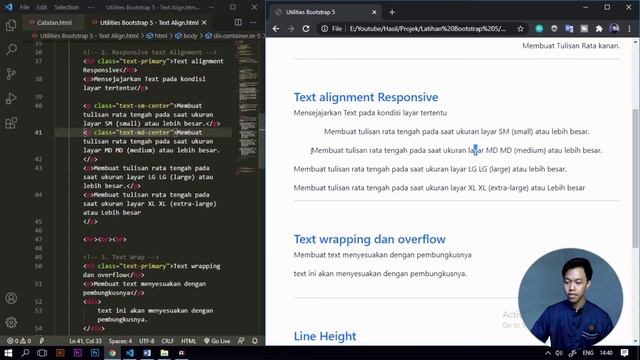Open the Edit menu in VS Code
Screen dimensions: 640x360
41,7
